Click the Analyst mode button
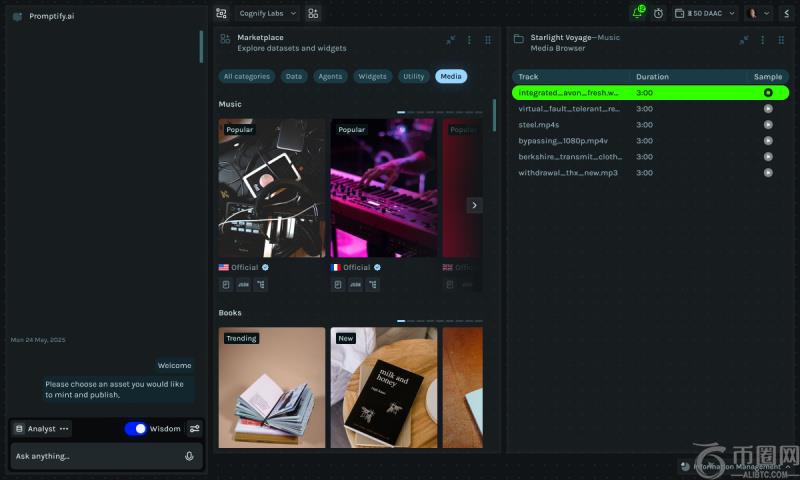Screen dimensions: 800x480 coord(41,429)
